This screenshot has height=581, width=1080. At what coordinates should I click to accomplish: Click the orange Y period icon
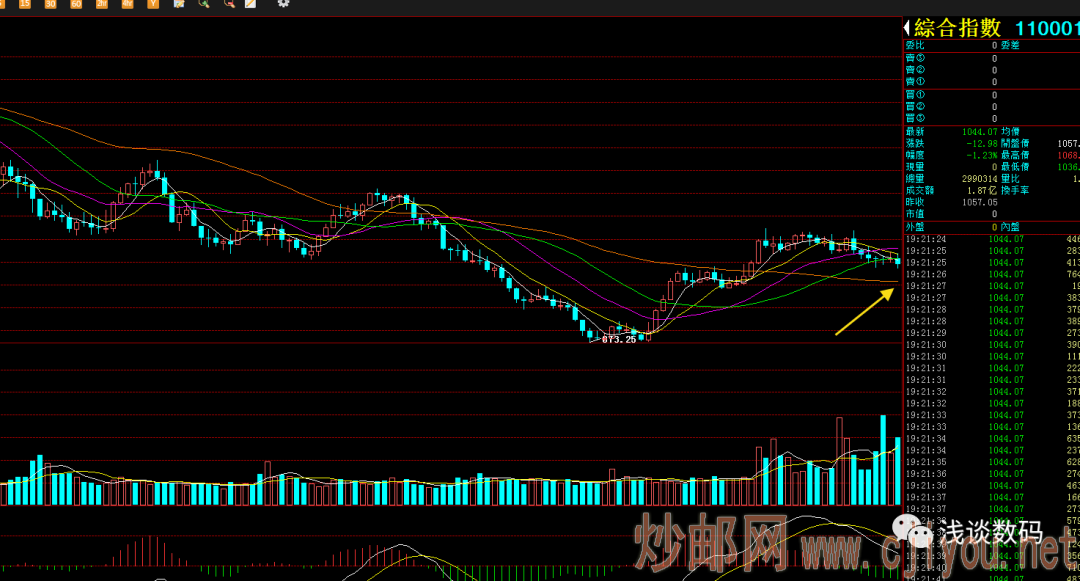point(152,4)
